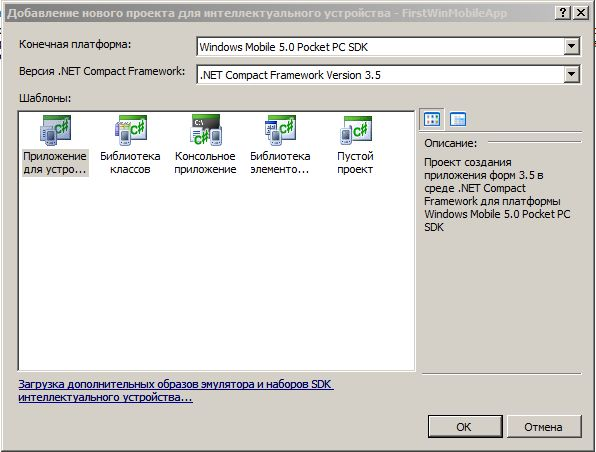Click the .NET Compact Framework Version 3.5 field

[388, 75]
